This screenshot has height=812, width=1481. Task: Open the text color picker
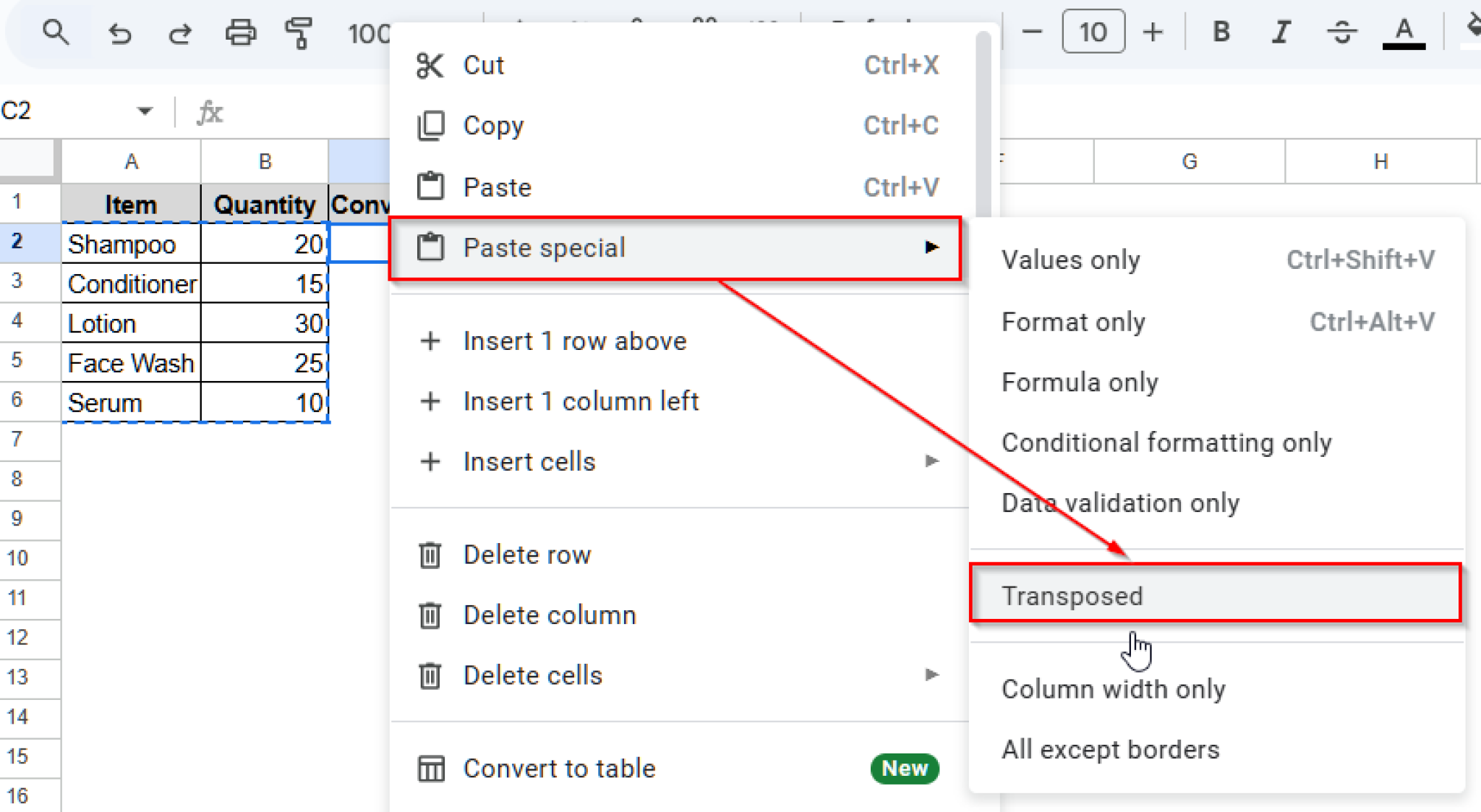pos(1403,31)
